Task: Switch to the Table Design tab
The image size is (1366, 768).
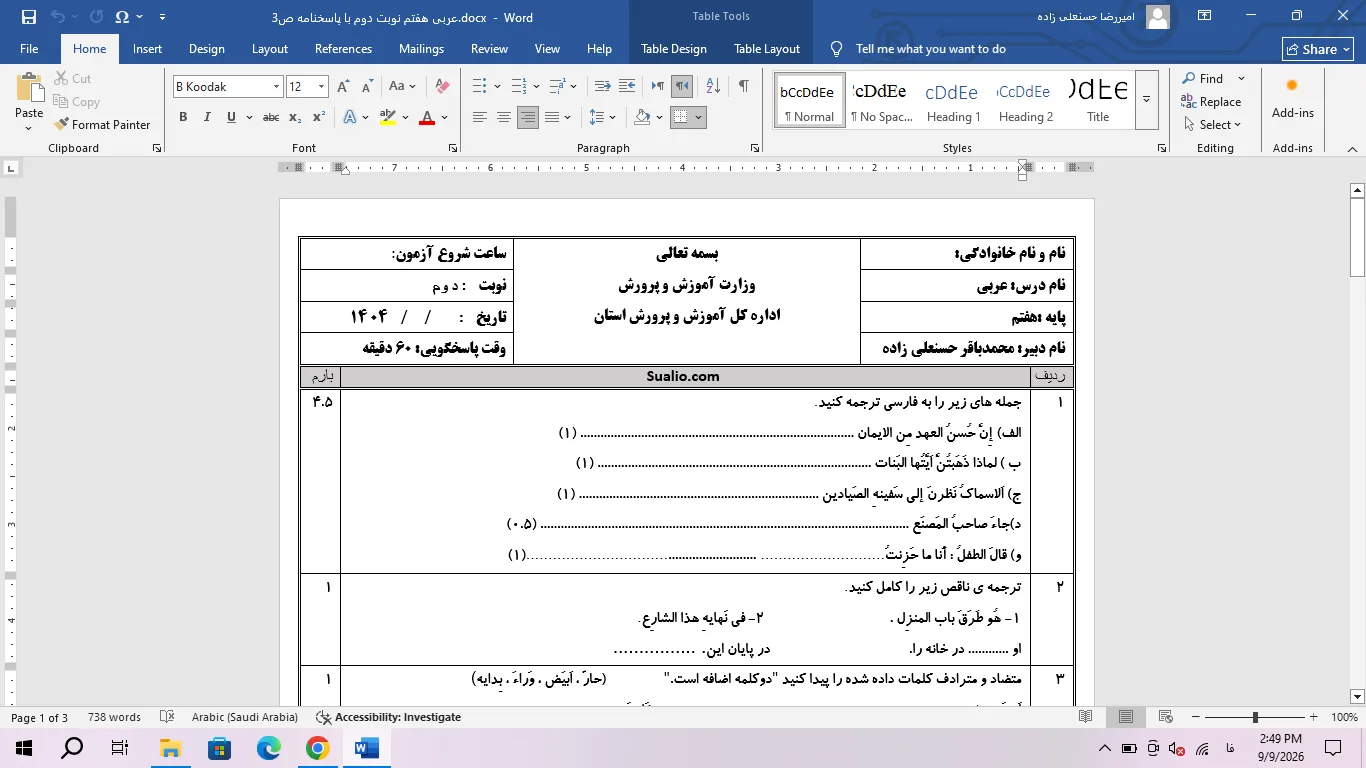Action: tap(674, 49)
